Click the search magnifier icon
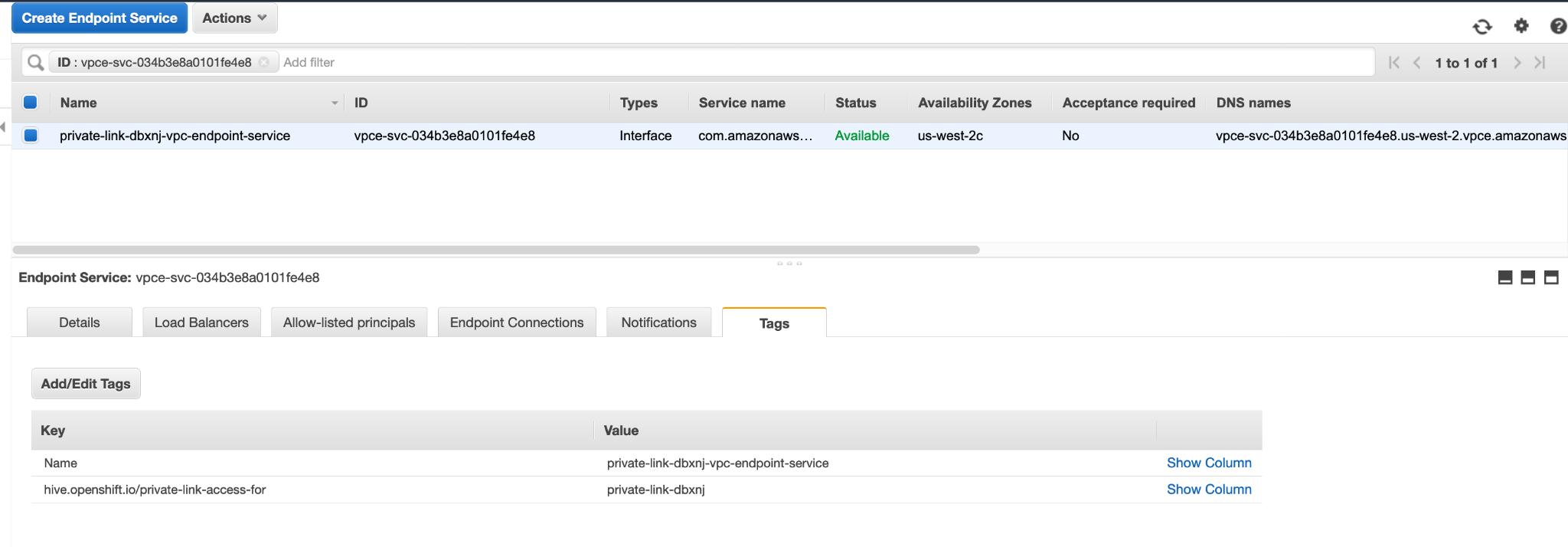The width and height of the screenshot is (1568, 547). 35,63
